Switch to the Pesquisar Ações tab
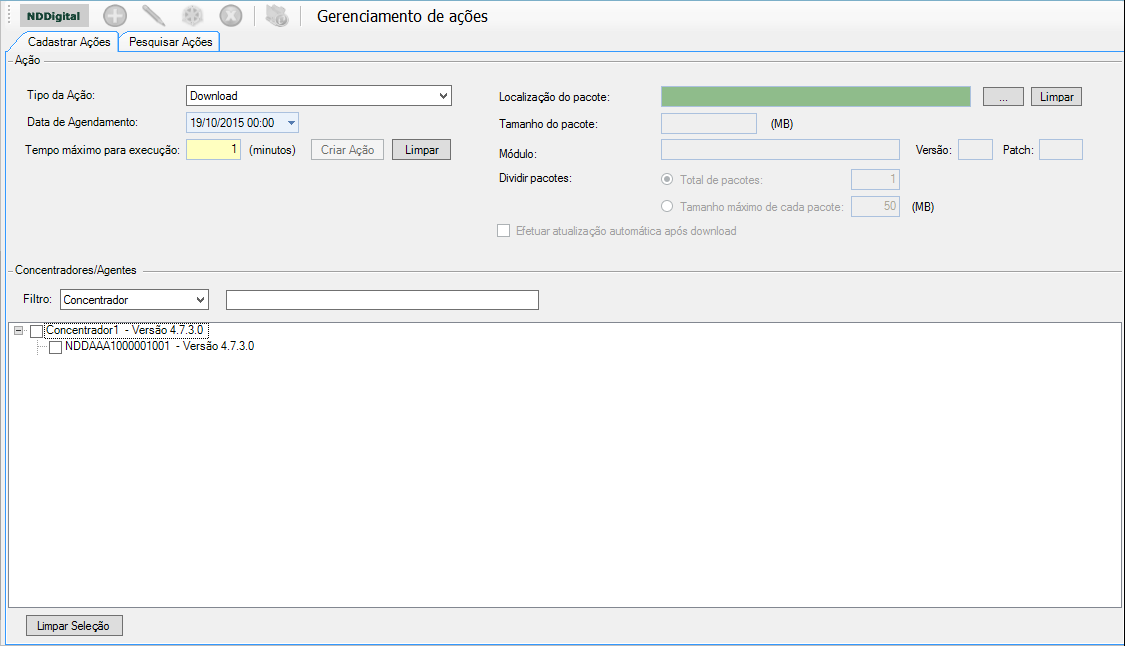Image resolution: width=1125 pixels, height=646 pixels. [x=169, y=42]
